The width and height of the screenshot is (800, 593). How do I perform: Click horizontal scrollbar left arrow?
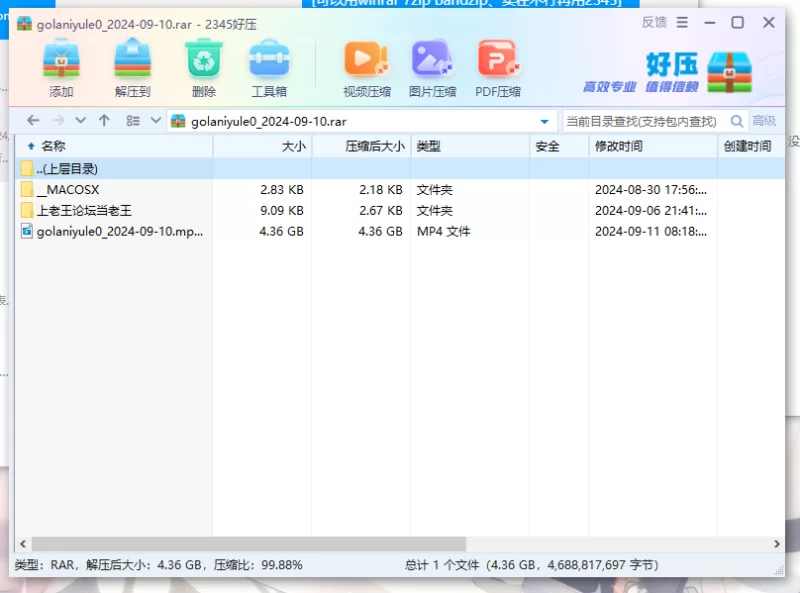click(23, 543)
